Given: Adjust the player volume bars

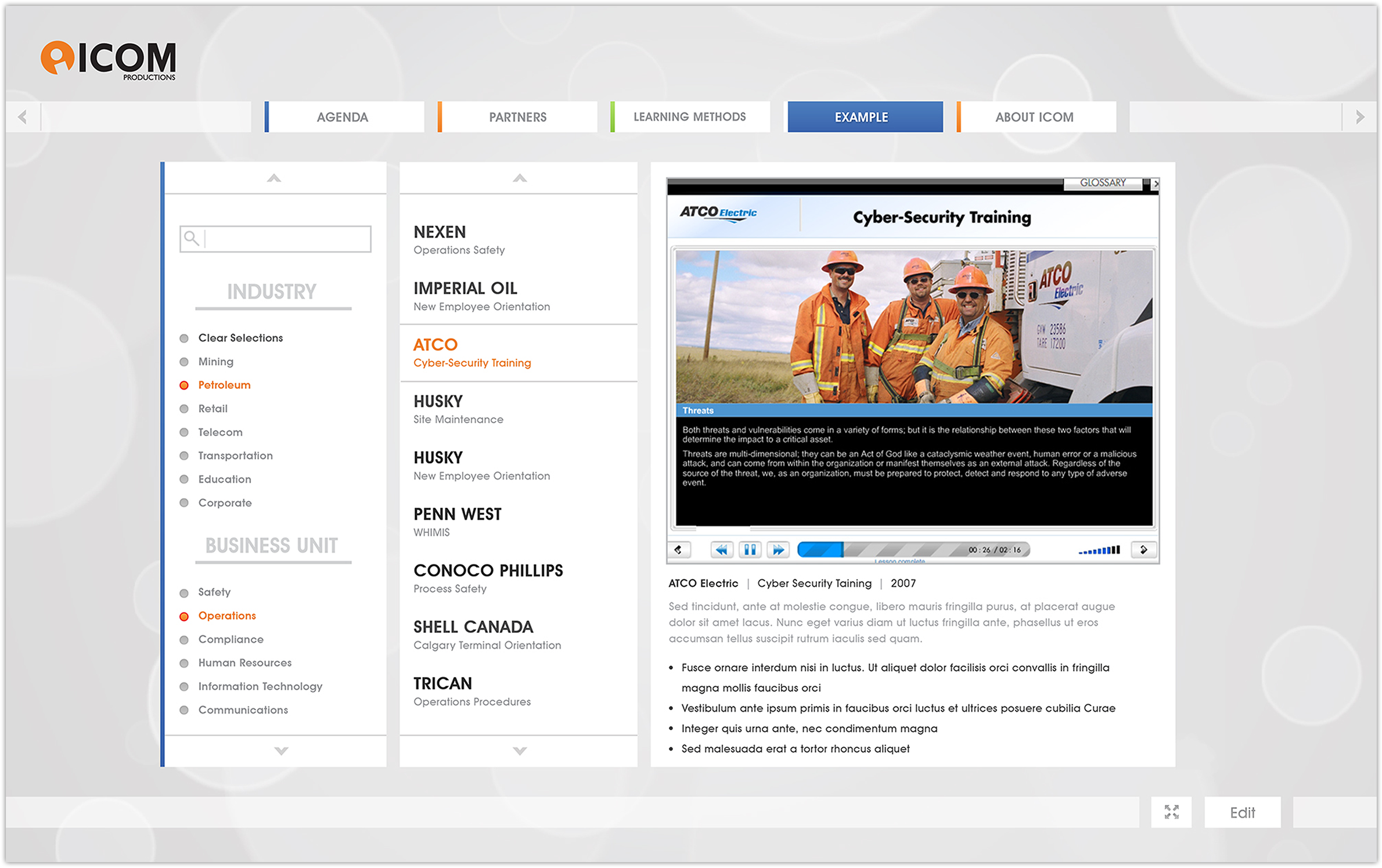Looking at the screenshot, I should coord(1099,550).
